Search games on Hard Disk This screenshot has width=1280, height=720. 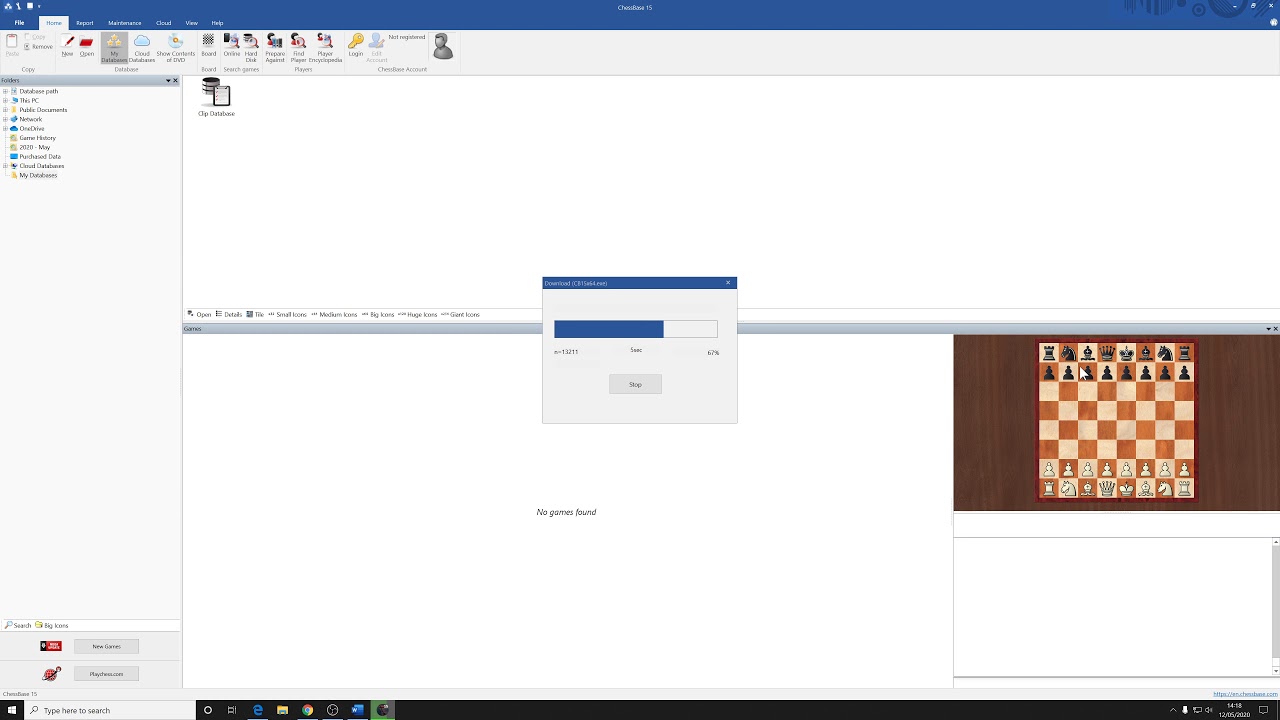[x=251, y=48]
